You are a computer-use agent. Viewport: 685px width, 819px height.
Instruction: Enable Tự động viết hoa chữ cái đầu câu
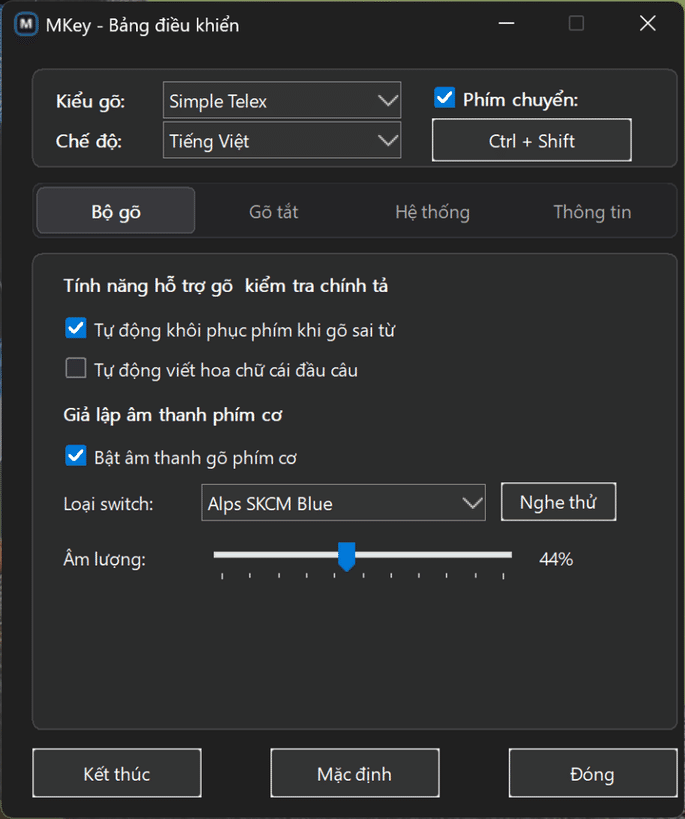(76, 369)
